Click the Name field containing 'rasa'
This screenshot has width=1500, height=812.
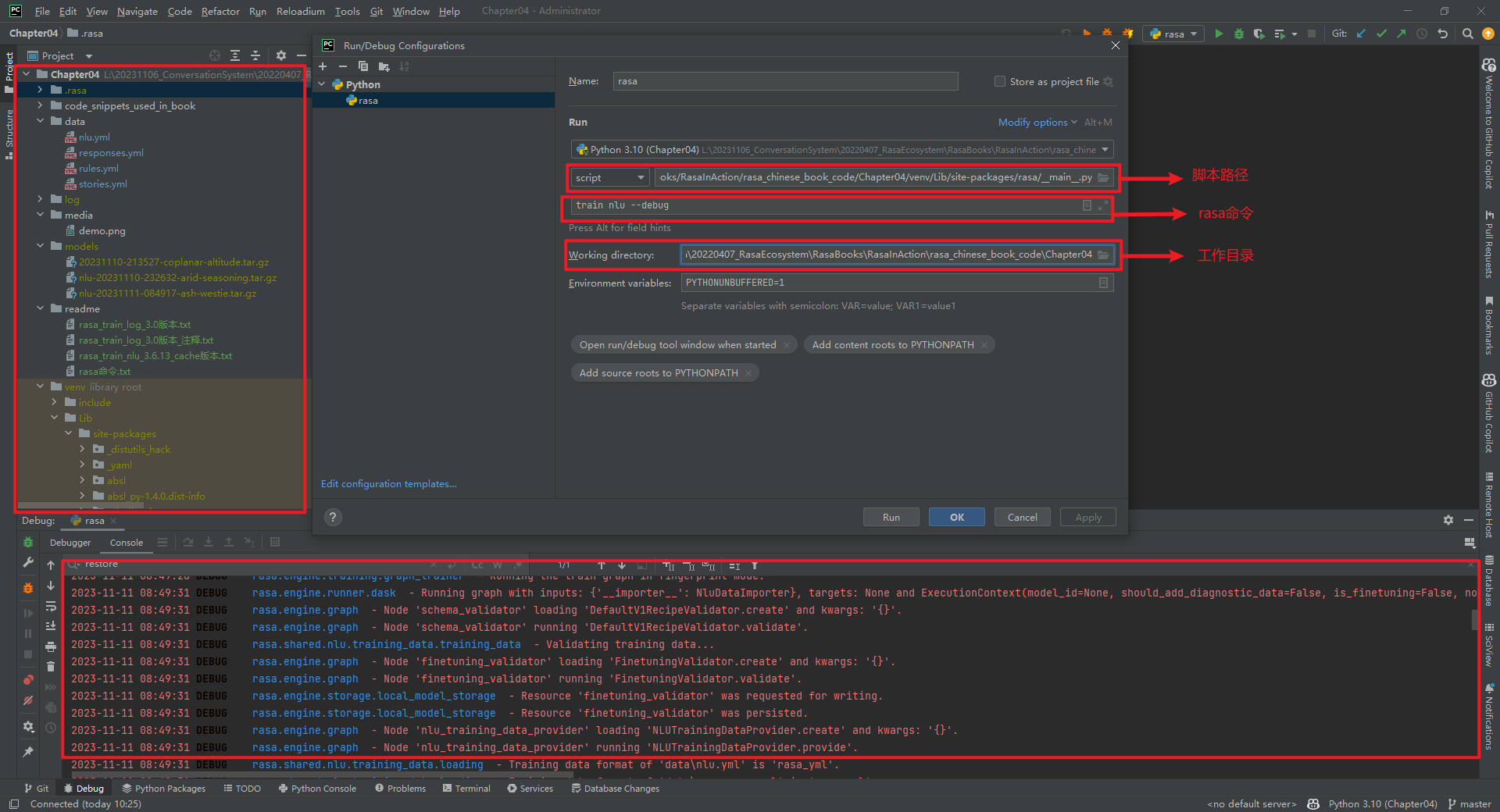coord(785,81)
